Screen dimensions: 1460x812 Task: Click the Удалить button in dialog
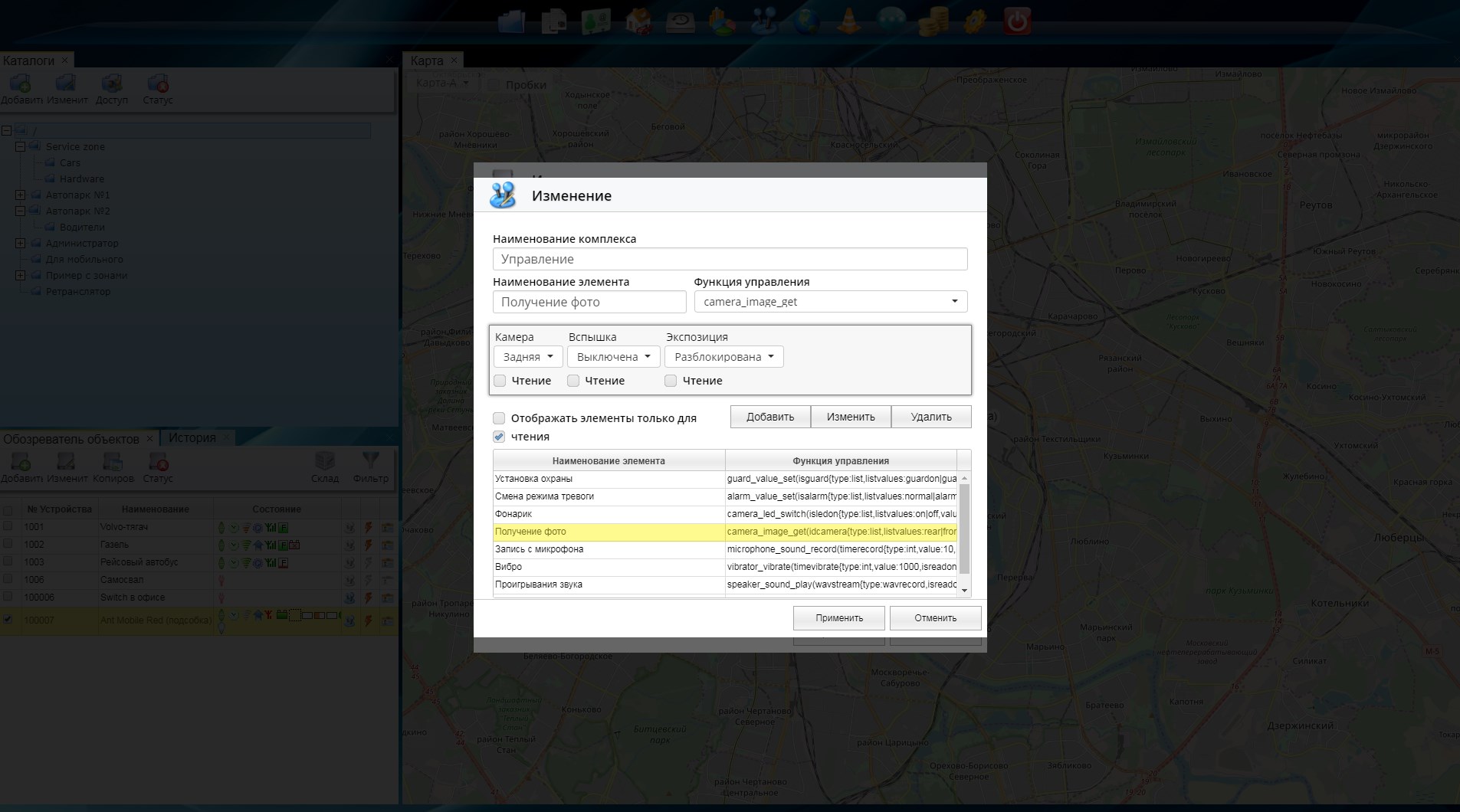coord(930,417)
